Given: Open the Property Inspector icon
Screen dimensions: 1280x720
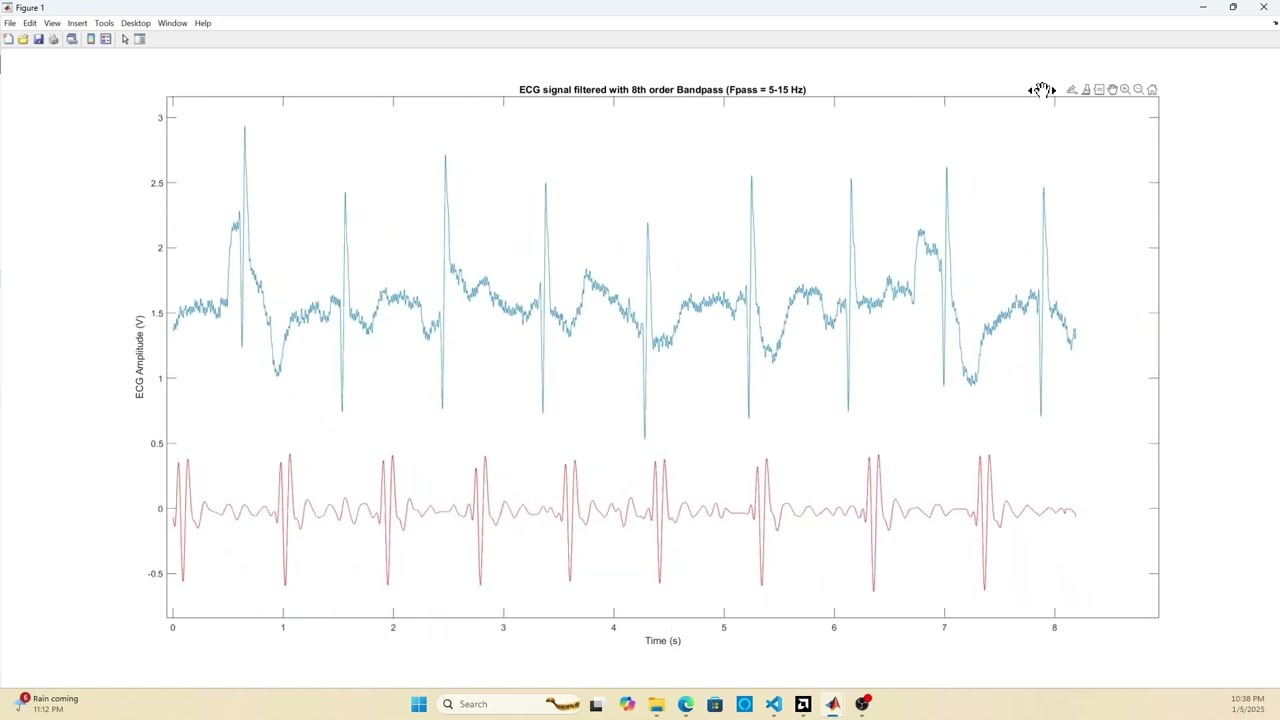Looking at the screenshot, I should (140, 39).
